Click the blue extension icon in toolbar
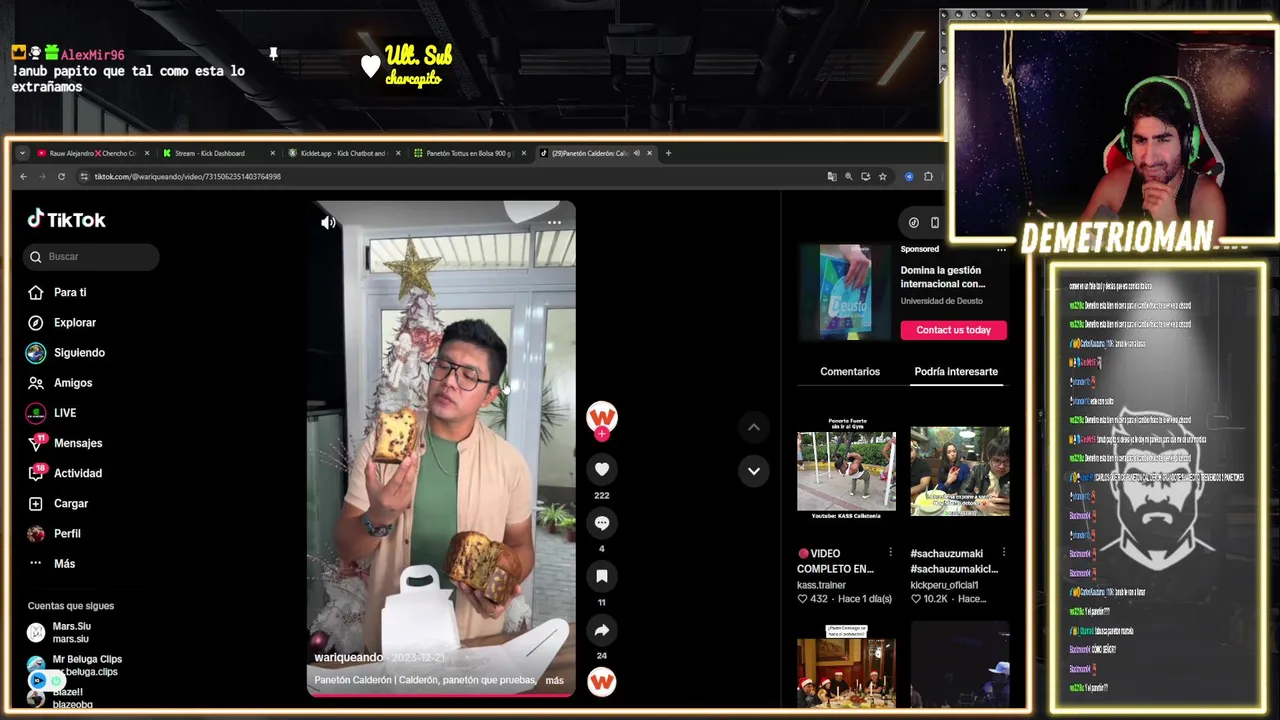The width and height of the screenshot is (1280, 720). pos(909,176)
